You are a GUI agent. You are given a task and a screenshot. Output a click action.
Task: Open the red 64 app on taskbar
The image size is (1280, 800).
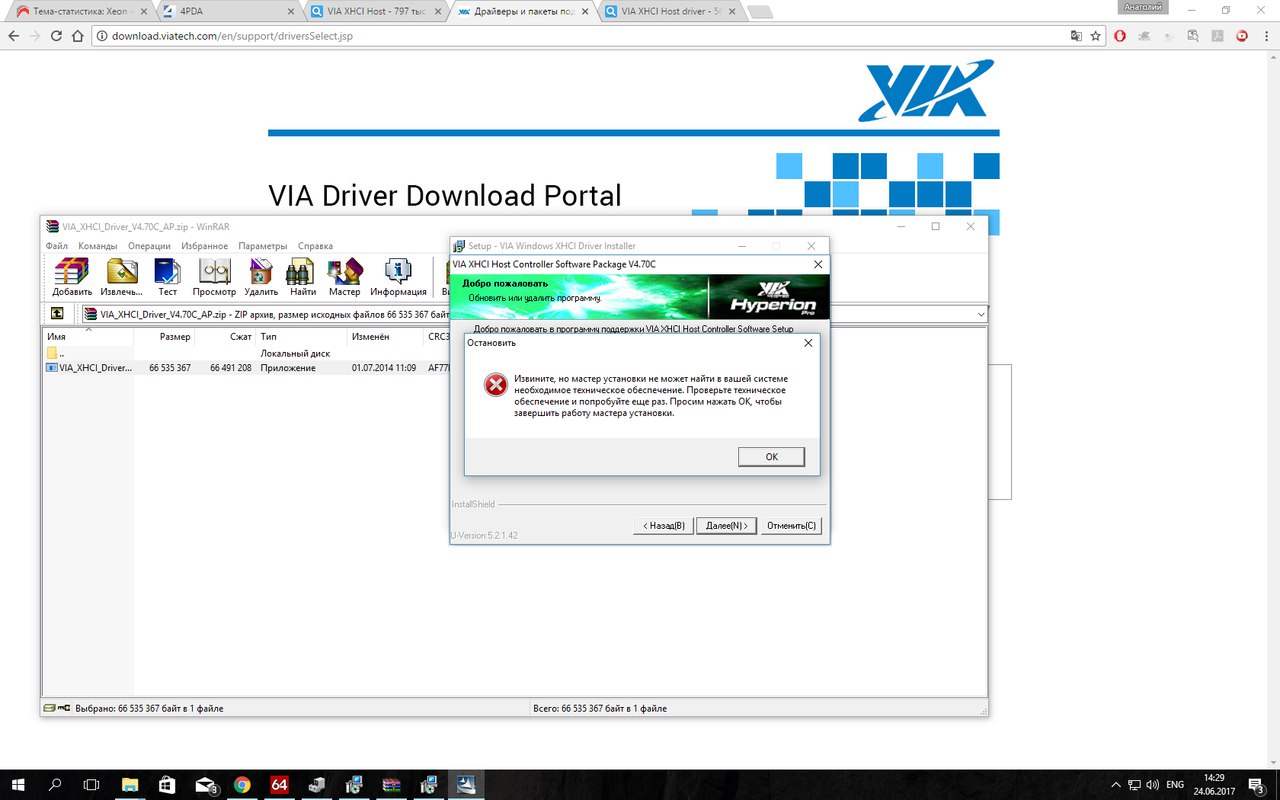279,785
